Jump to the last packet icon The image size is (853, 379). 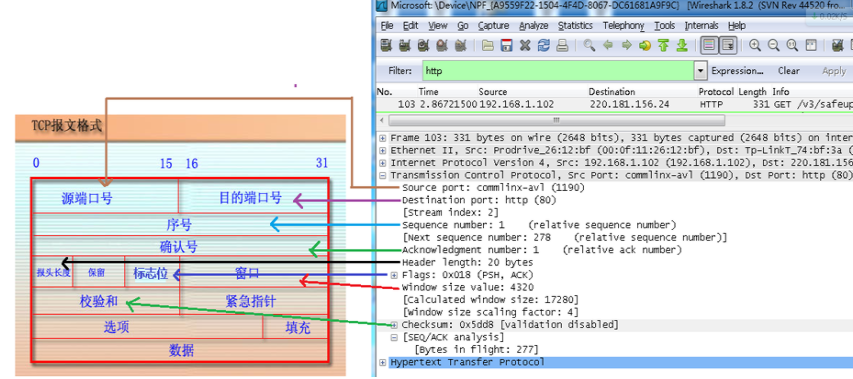pos(682,46)
